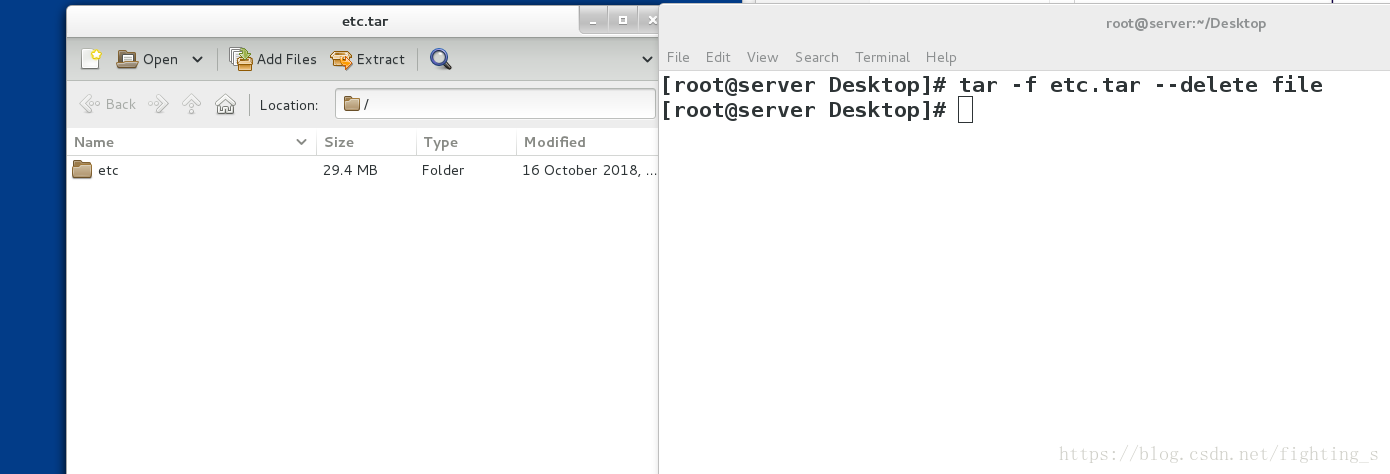Image resolution: width=1390 pixels, height=474 pixels.
Task: Select the 29.4 MB size cell
Action: [350, 170]
